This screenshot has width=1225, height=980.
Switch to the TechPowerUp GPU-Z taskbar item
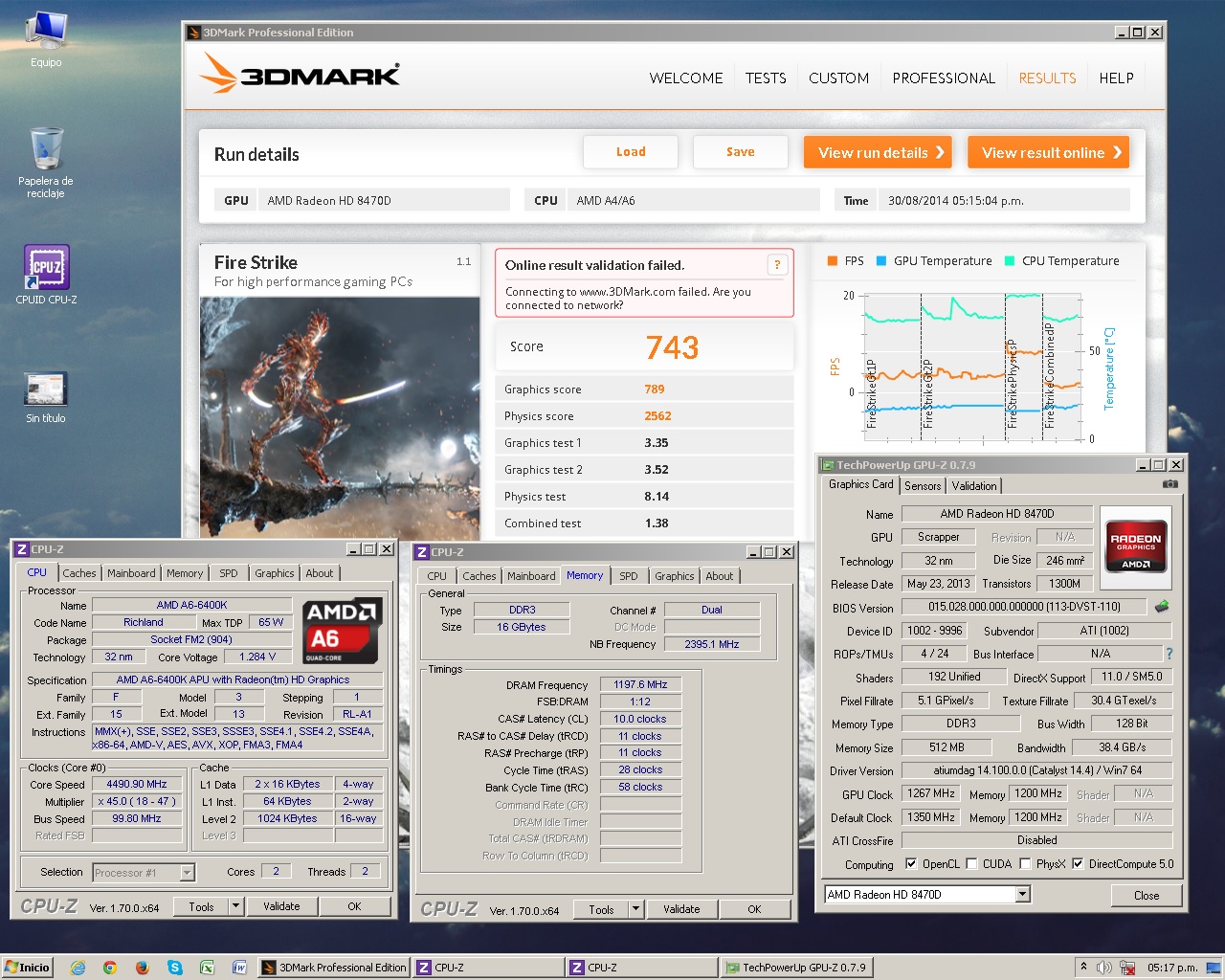coord(794,968)
